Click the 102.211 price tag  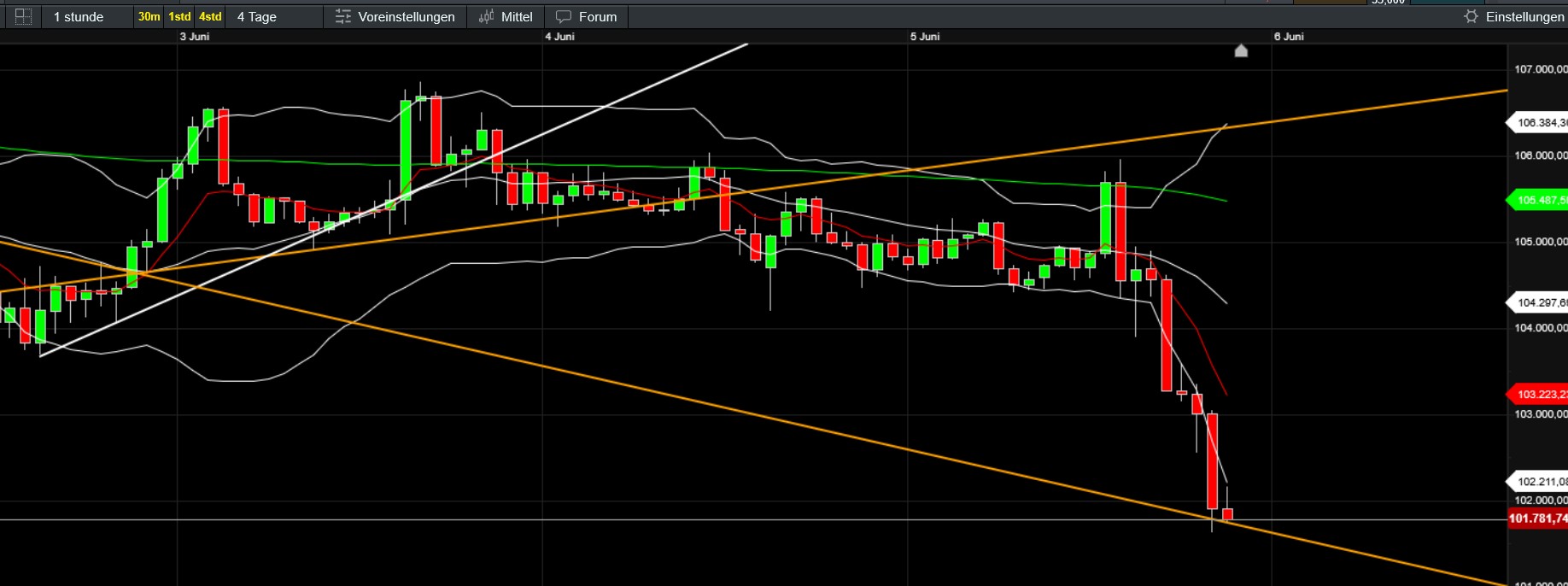pyautogui.click(x=1538, y=482)
